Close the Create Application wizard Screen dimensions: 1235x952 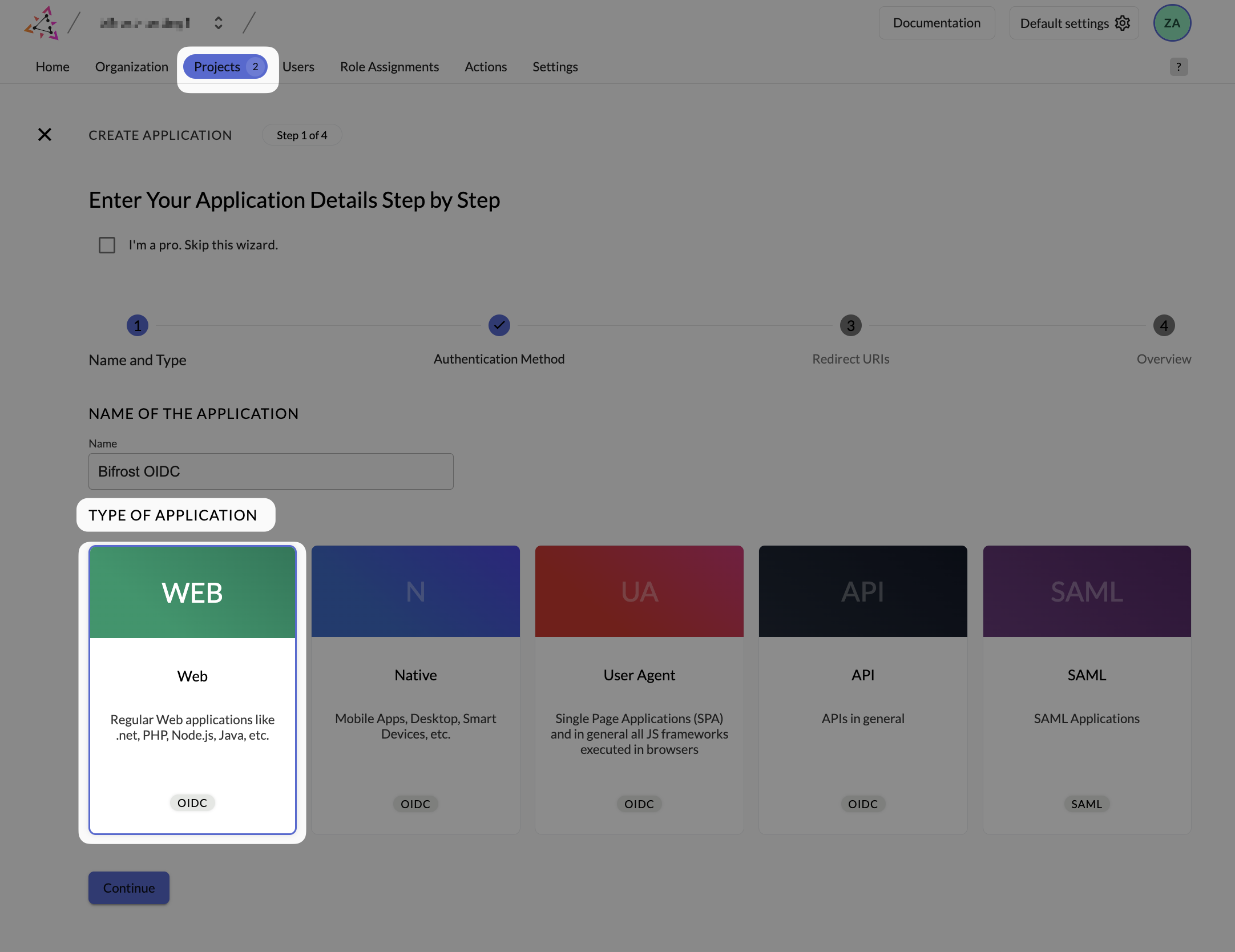45,135
